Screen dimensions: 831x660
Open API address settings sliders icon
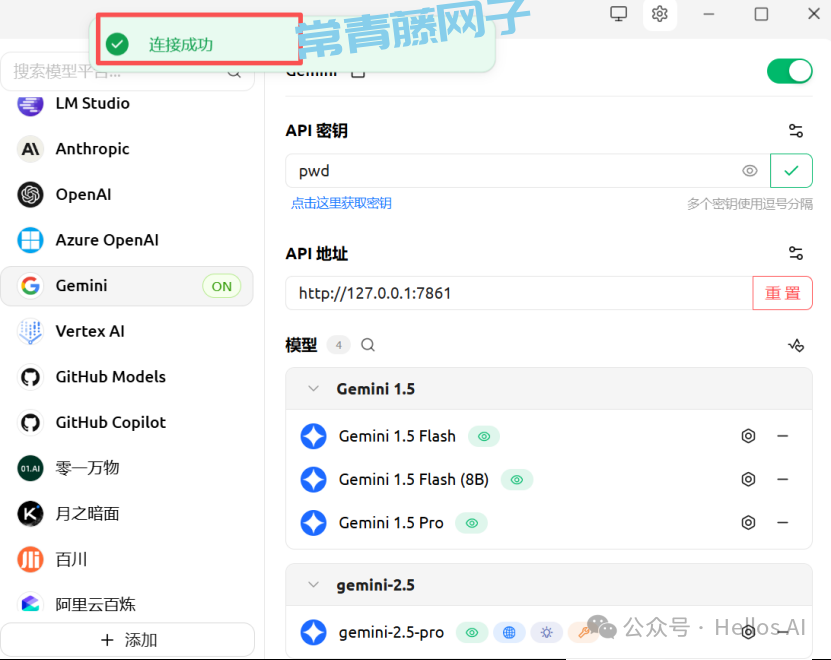pyautogui.click(x=795, y=253)
